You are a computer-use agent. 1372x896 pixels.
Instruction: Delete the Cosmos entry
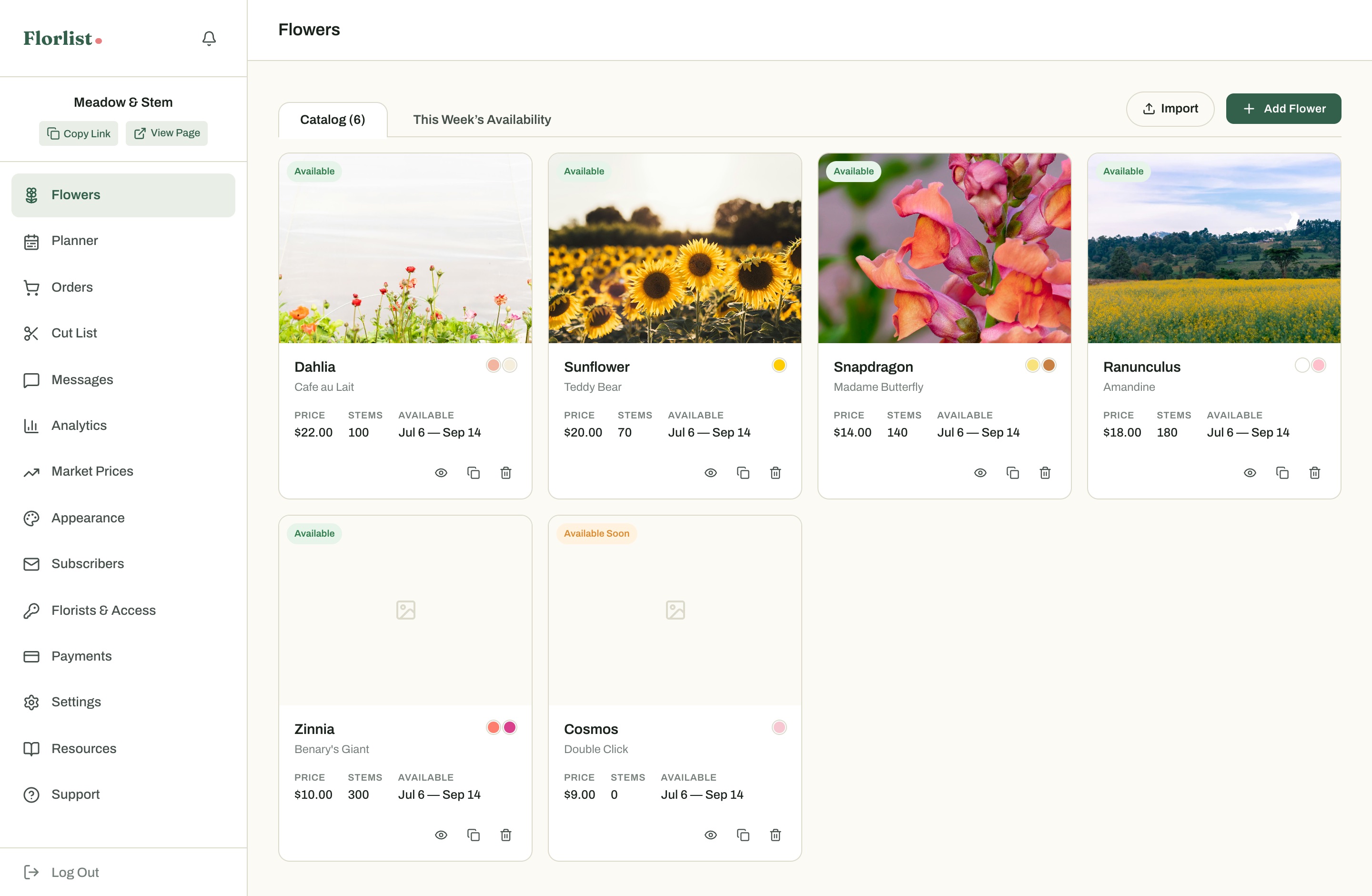(776, 835)
